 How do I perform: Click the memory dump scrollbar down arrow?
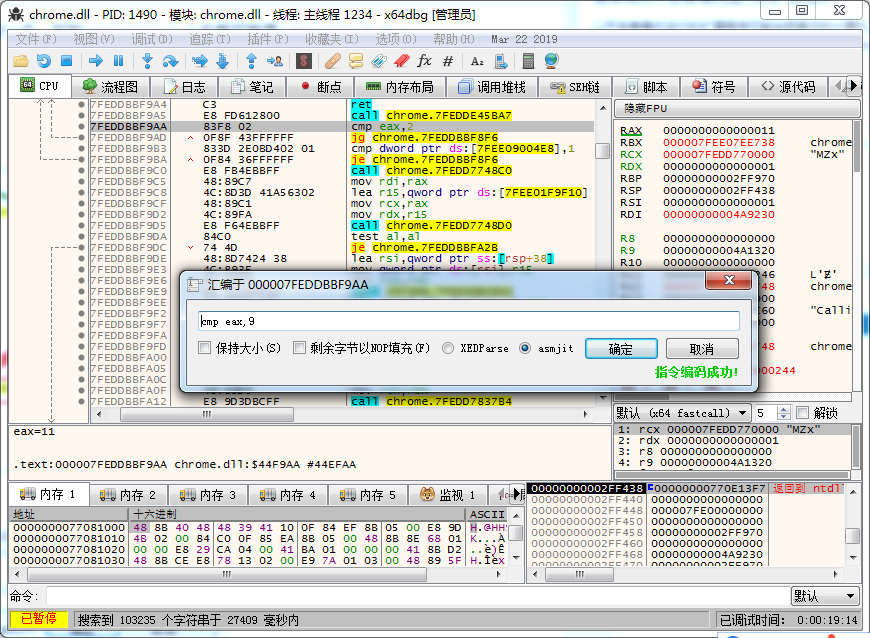coord(516,558)
